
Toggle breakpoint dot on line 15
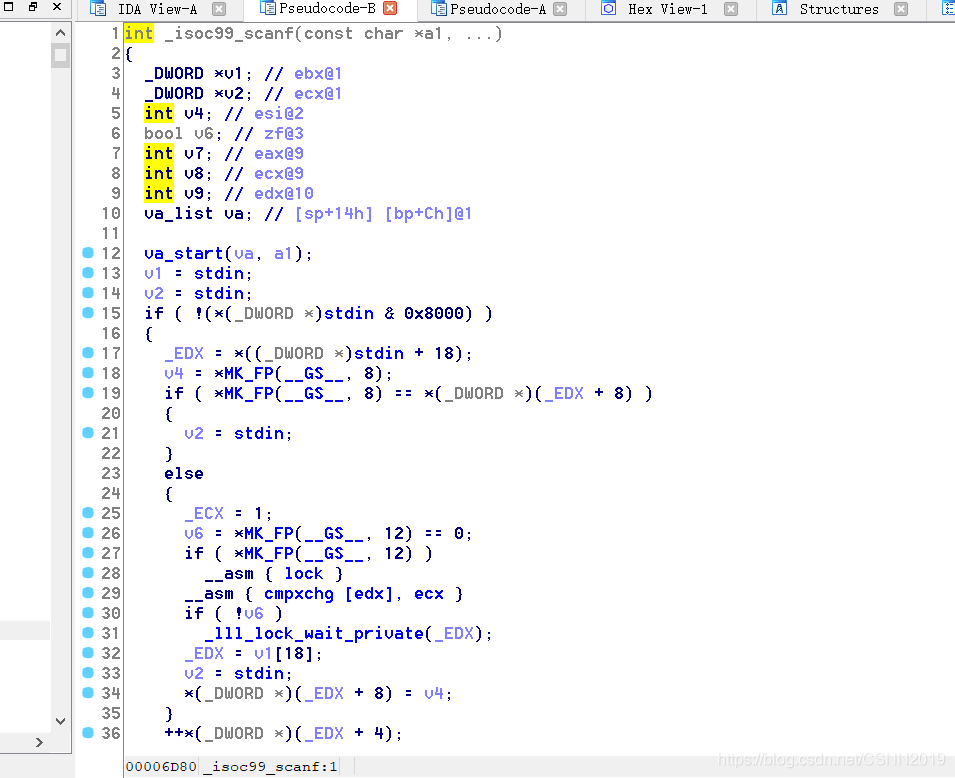pyautogui.click(x=88, y=313)
